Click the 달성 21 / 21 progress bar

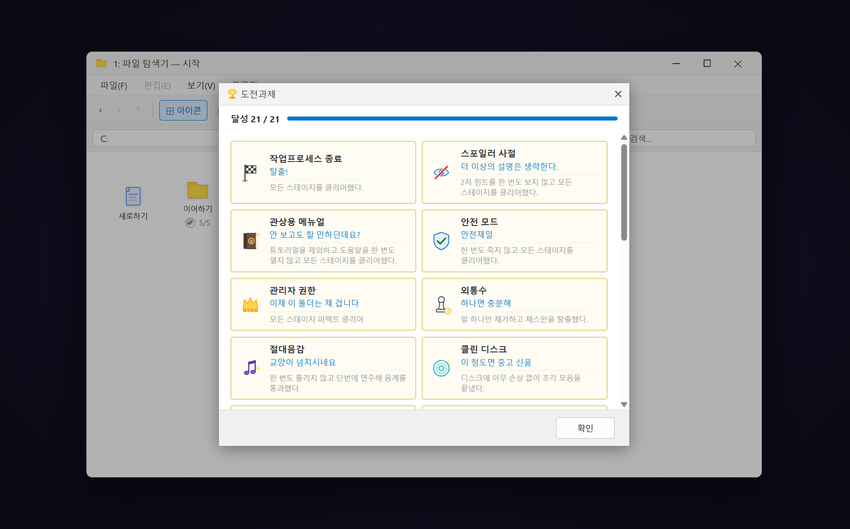(x=452, y=118)
